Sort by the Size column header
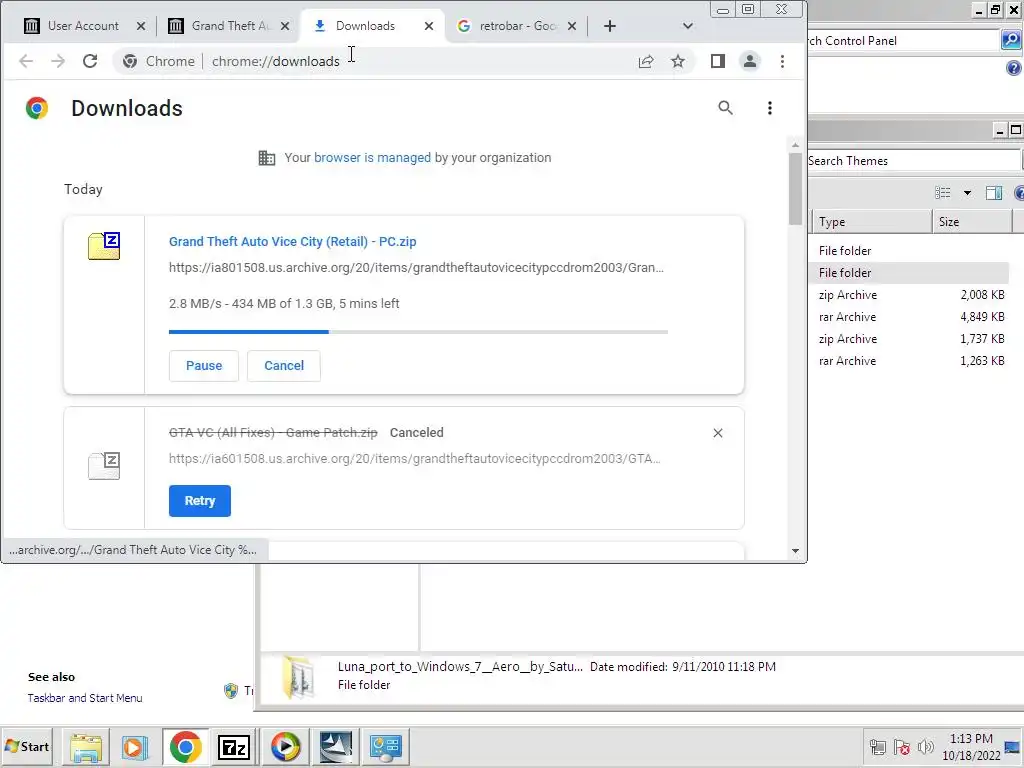This screenshot has height=768, width=1024. (x=972, y=222)
